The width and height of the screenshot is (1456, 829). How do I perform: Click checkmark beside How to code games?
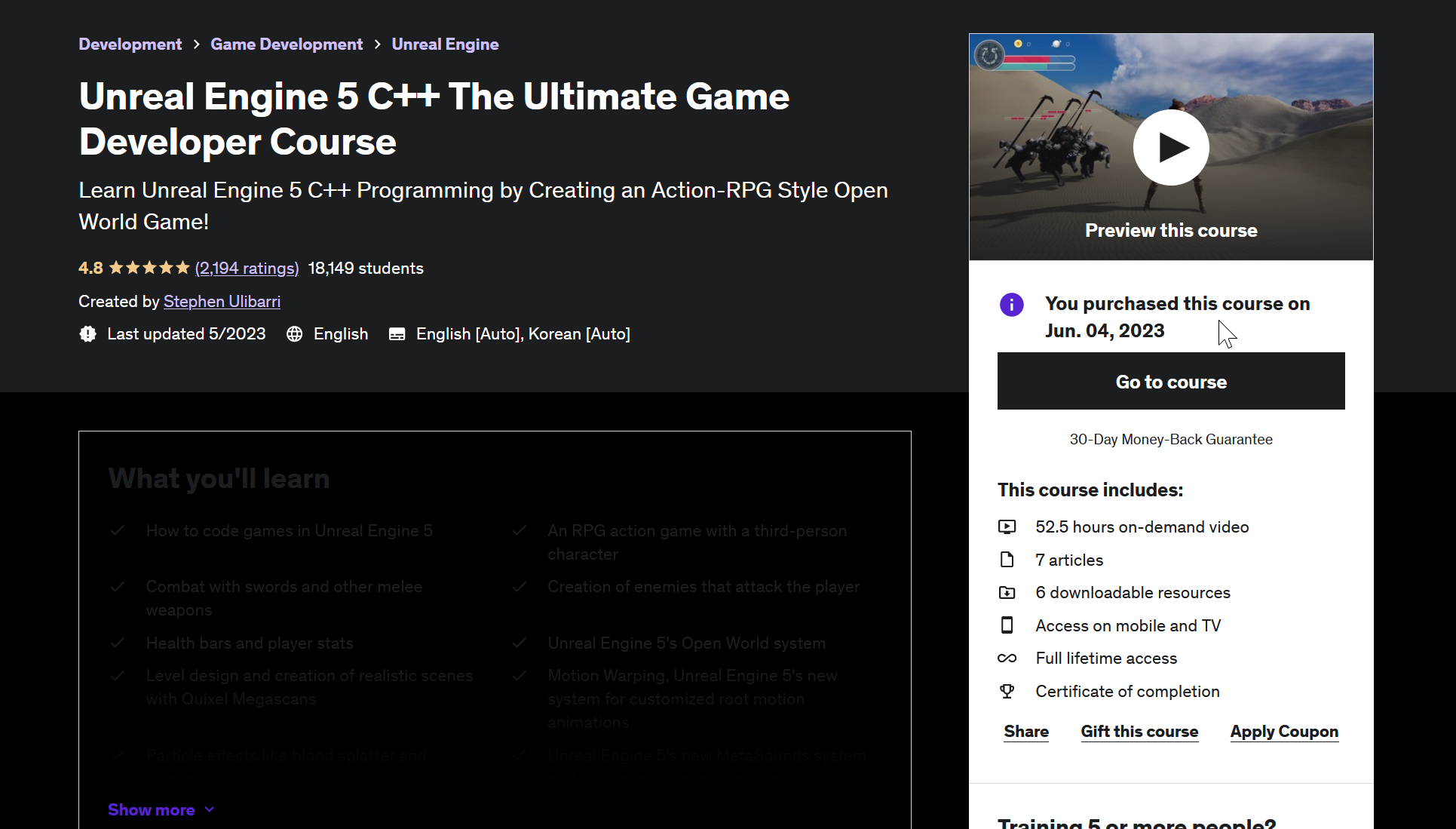click(x=118, y=530)
